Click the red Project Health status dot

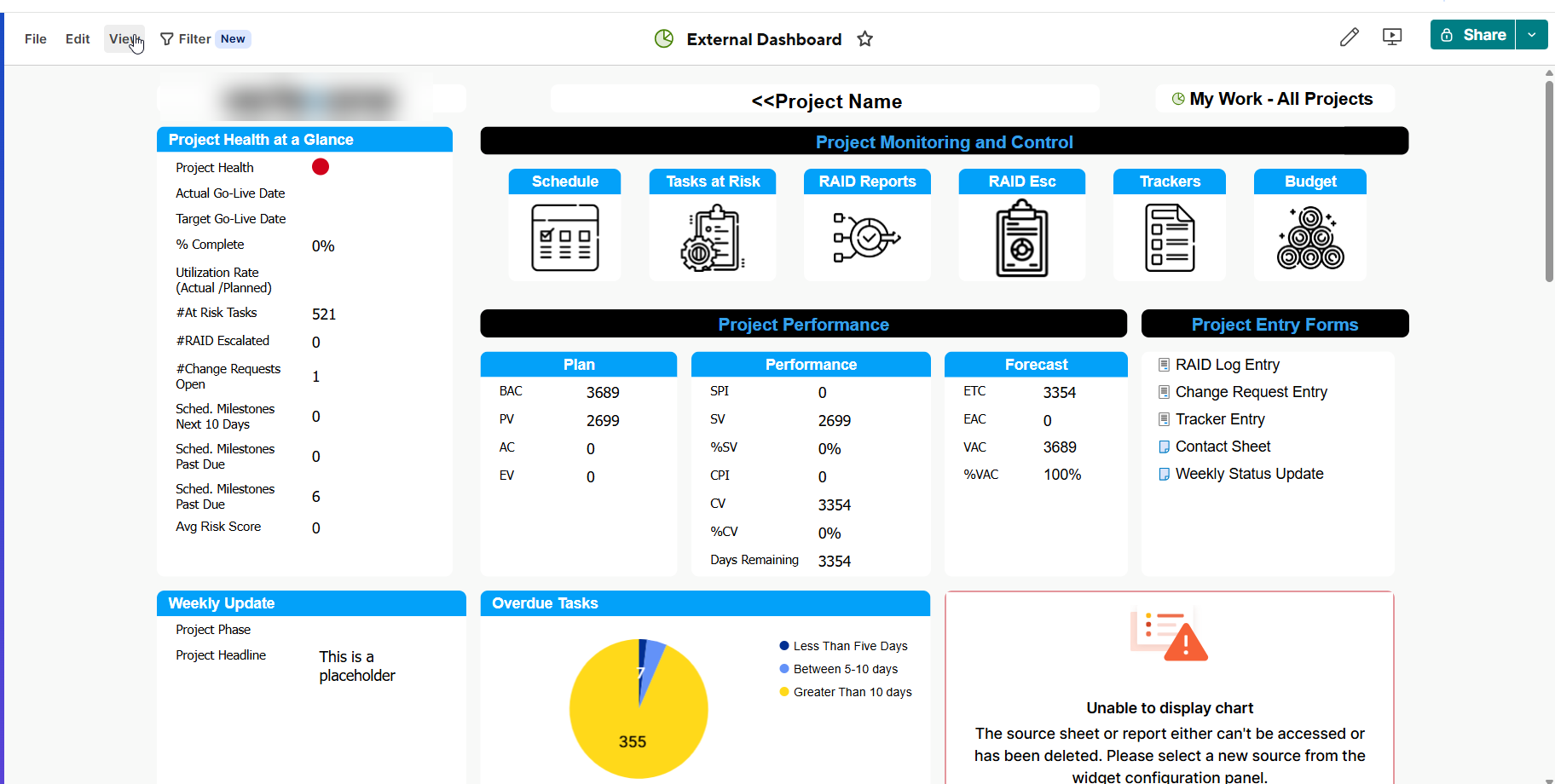321,167
